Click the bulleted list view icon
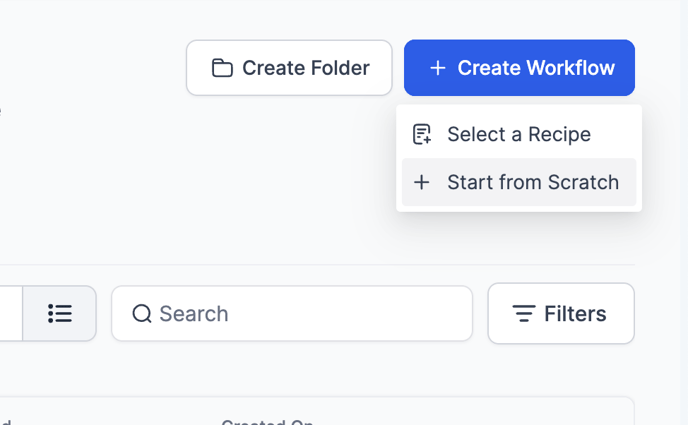Image resolution: width=688 pixels, height=425 pixels. pyautogui.click(x=60, y=314)
